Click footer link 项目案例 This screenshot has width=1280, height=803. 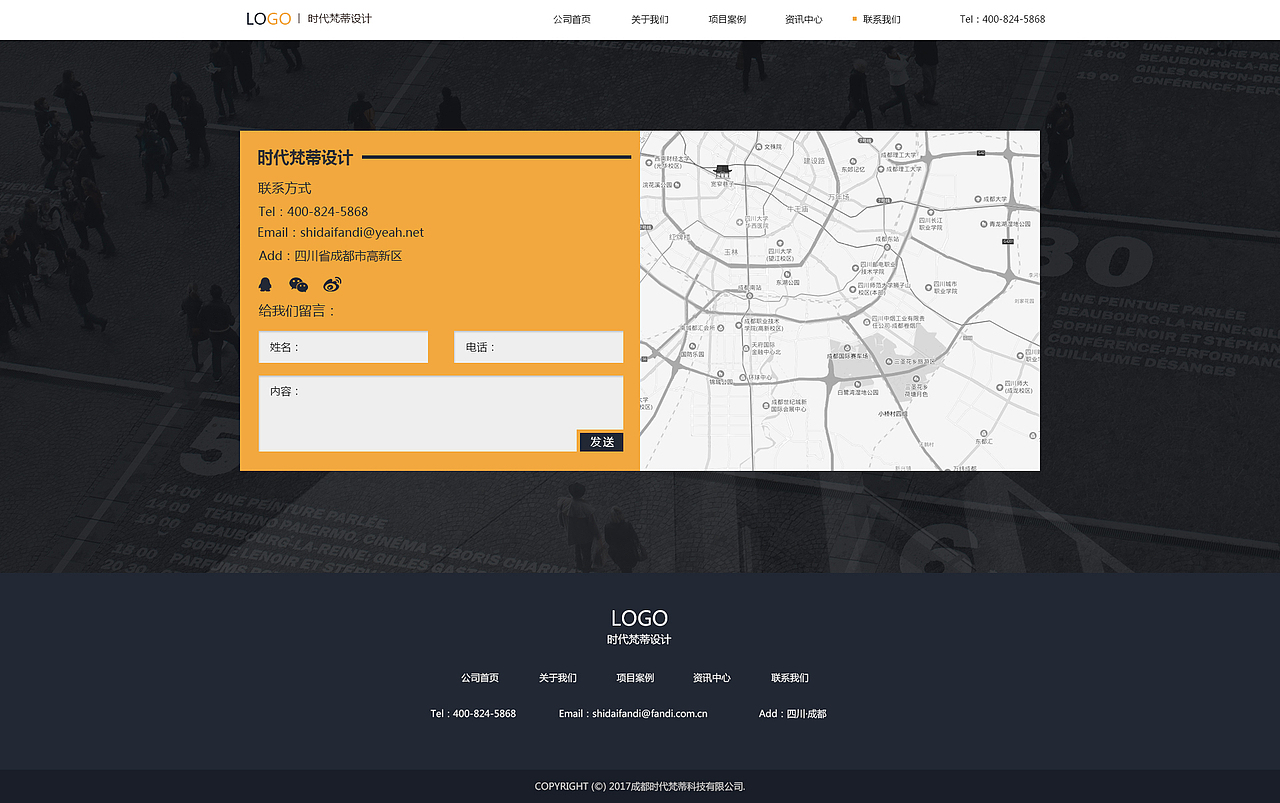tap(635, 678)
